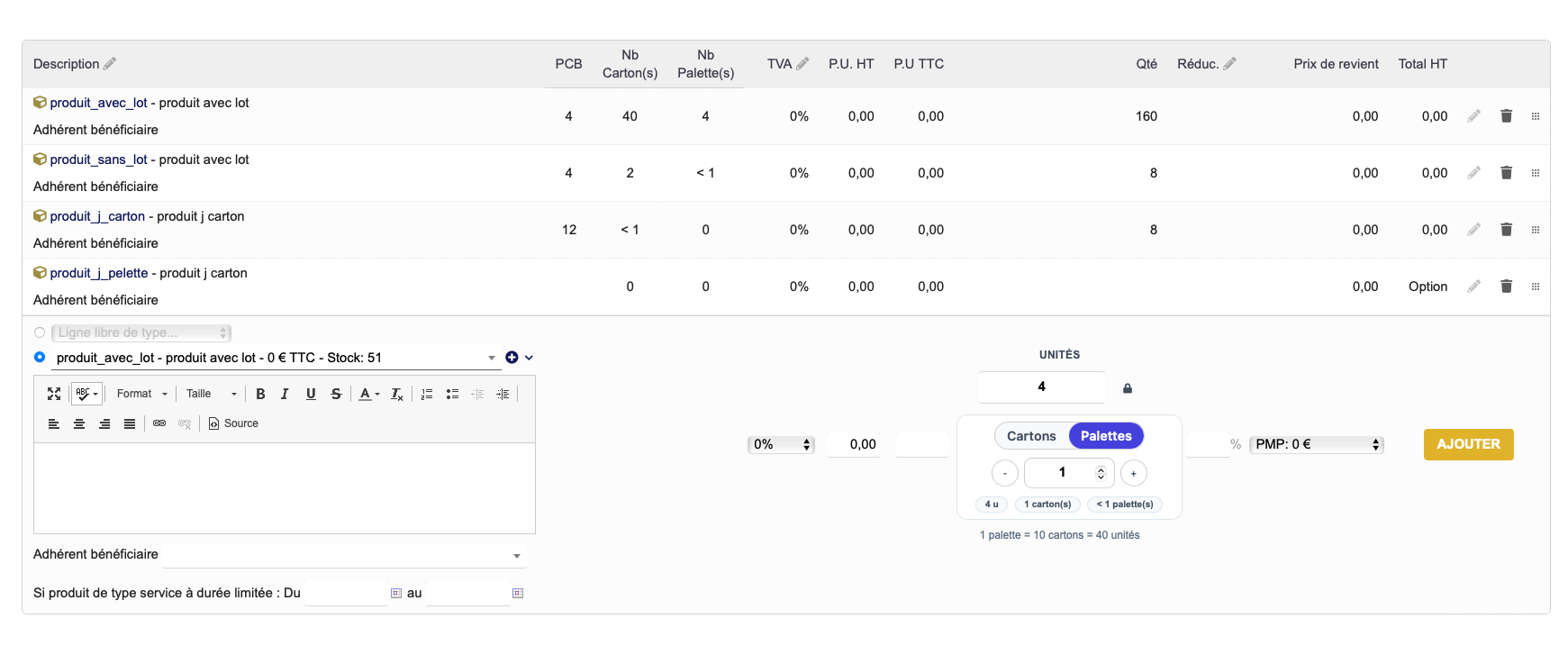The width and height of the screenshot is (1568, 646).
Task: Select the 'Ligne libre de type' radio button
Action: [40, 332]
